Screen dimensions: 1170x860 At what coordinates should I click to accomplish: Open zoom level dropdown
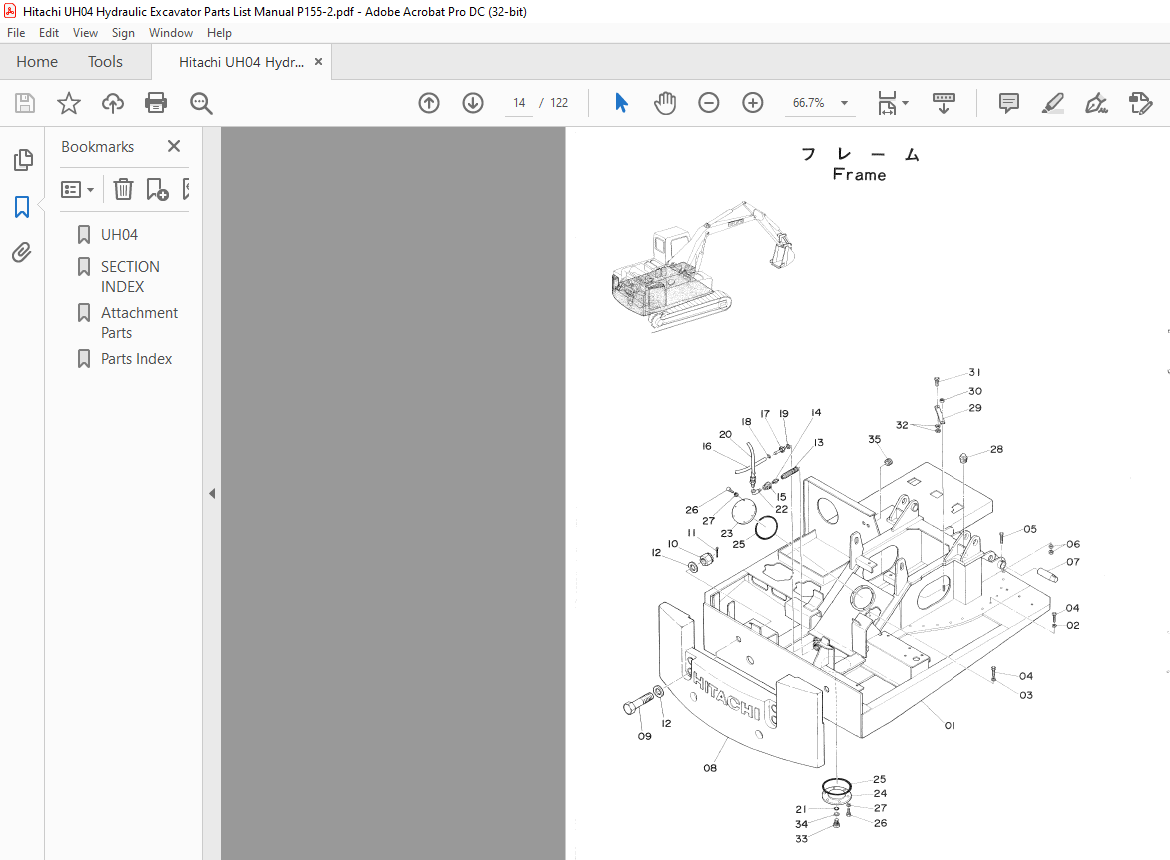point(844,103)
